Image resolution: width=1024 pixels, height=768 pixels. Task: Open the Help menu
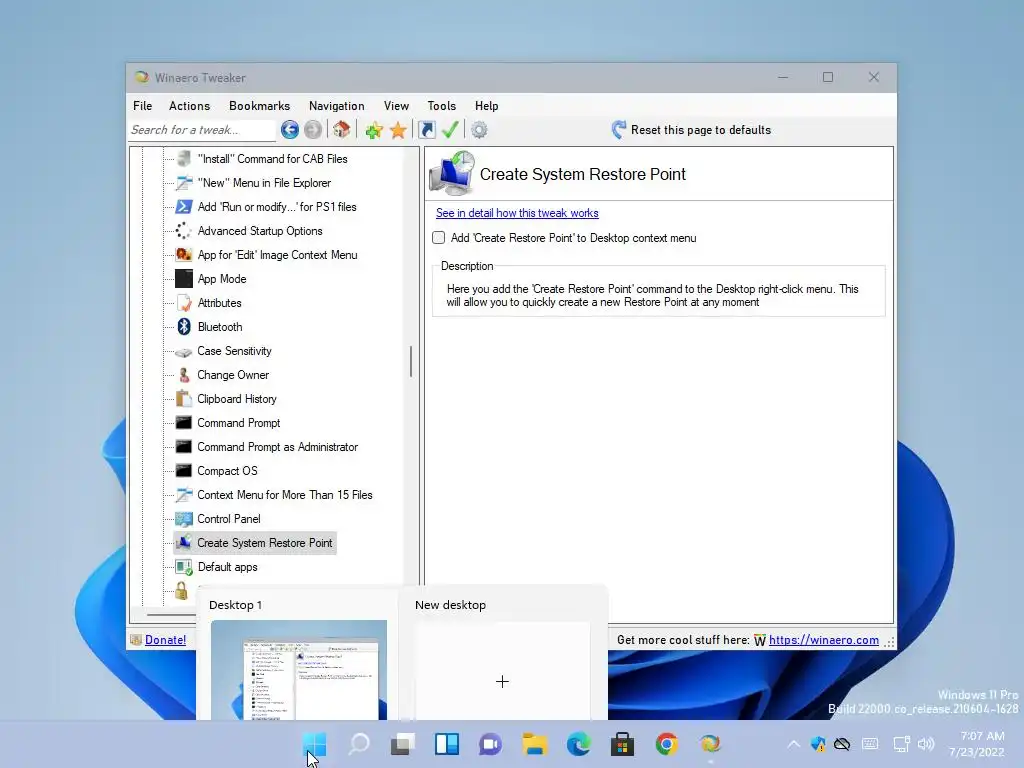(487, 106)
